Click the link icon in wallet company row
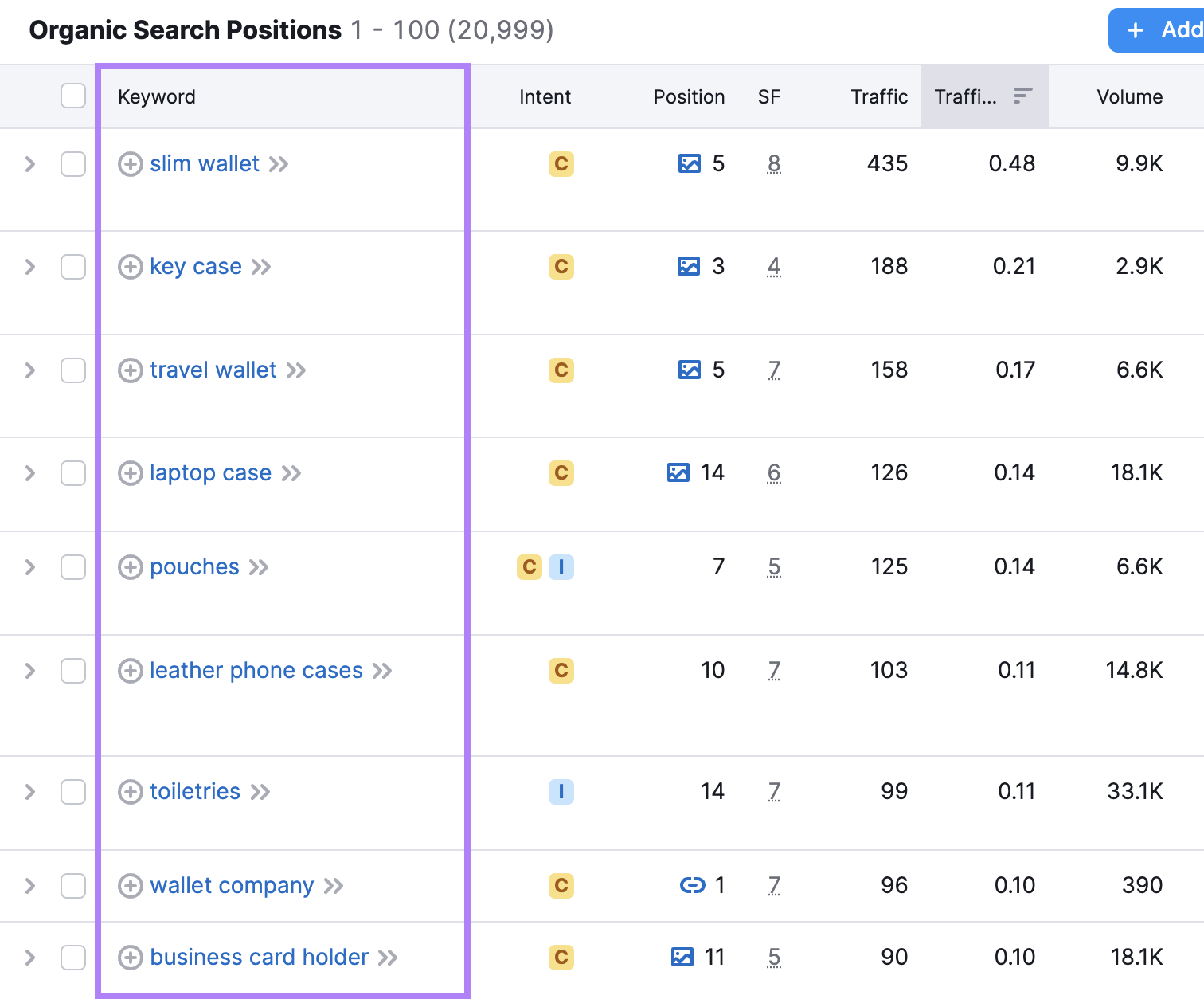1204x1007 pixels. 692,885
